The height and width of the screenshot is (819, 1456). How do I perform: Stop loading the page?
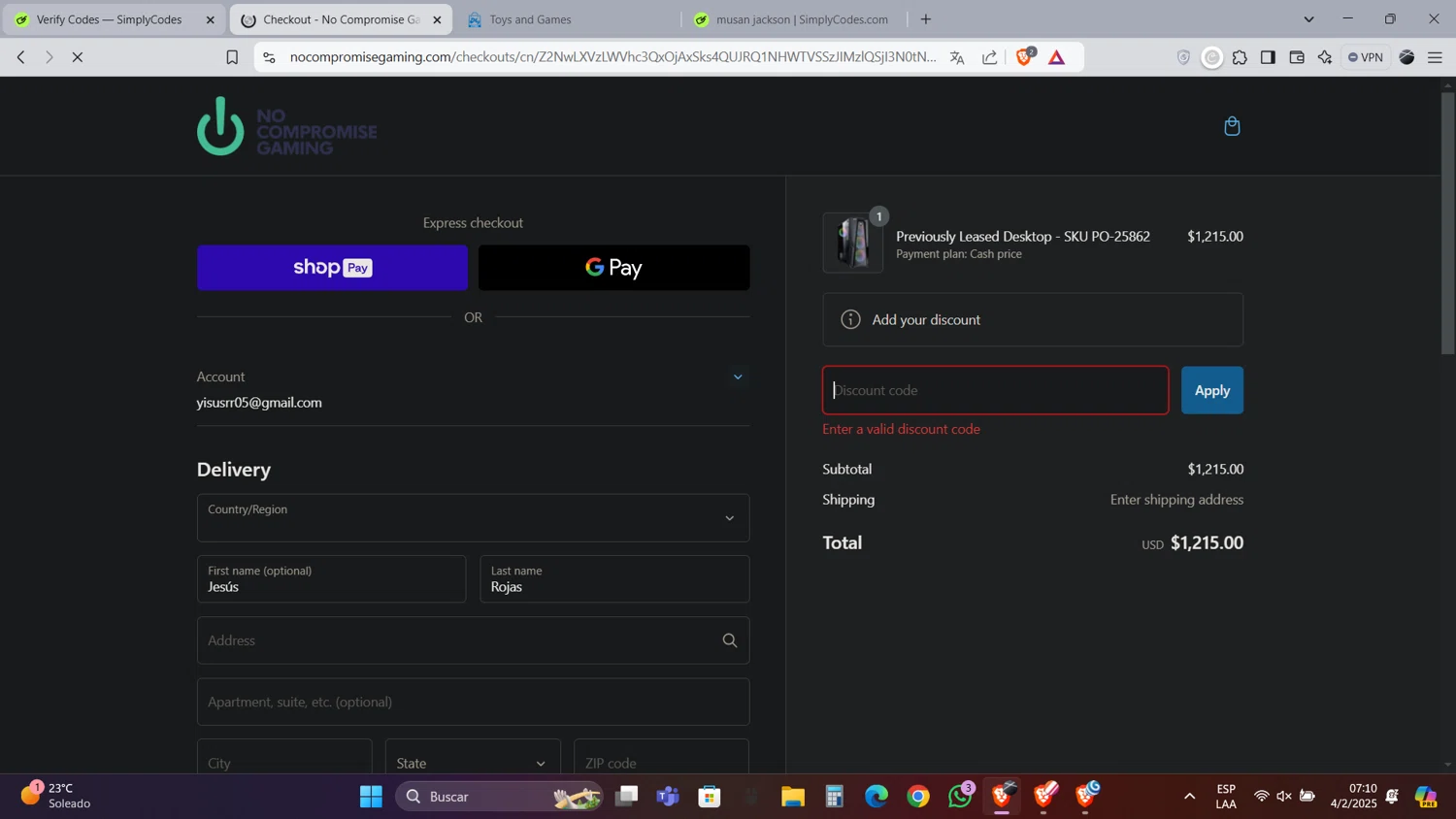pyautogui.click(x=78, y=57)
